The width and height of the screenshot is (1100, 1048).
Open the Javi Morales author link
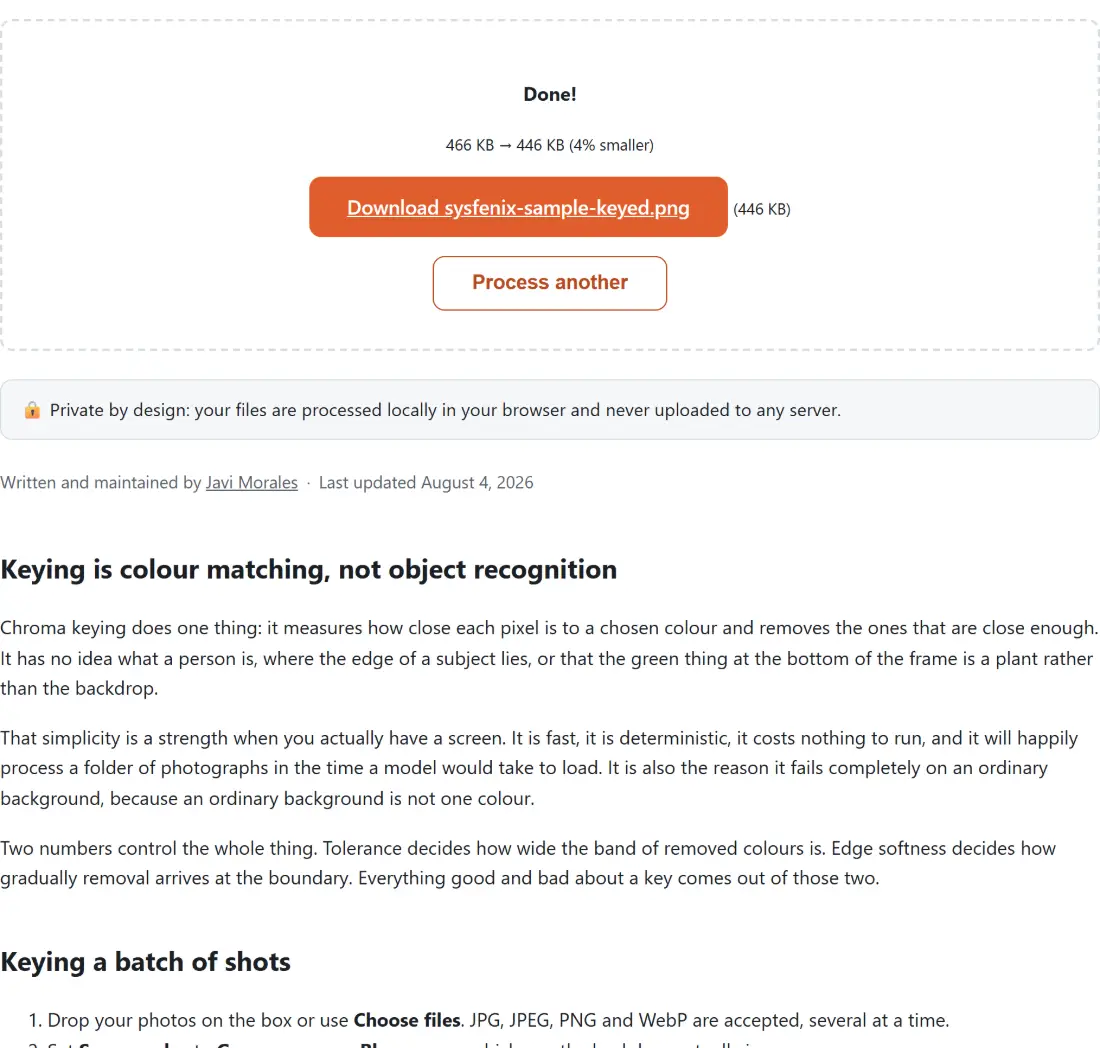pyautogui.click(x=251, y=483)
